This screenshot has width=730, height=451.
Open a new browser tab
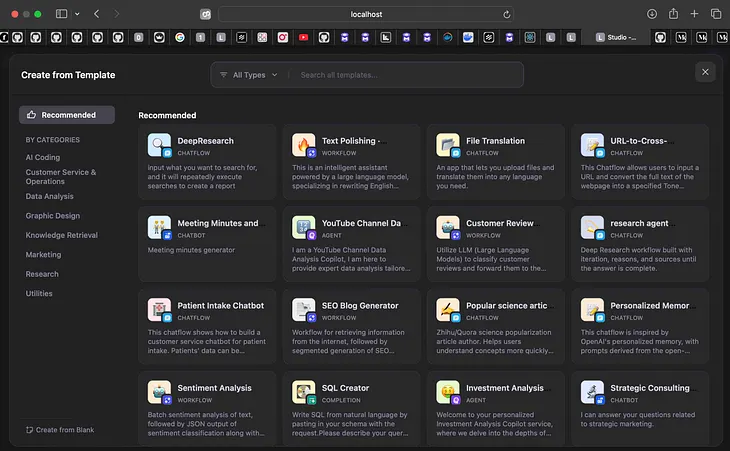pos(694,14)
